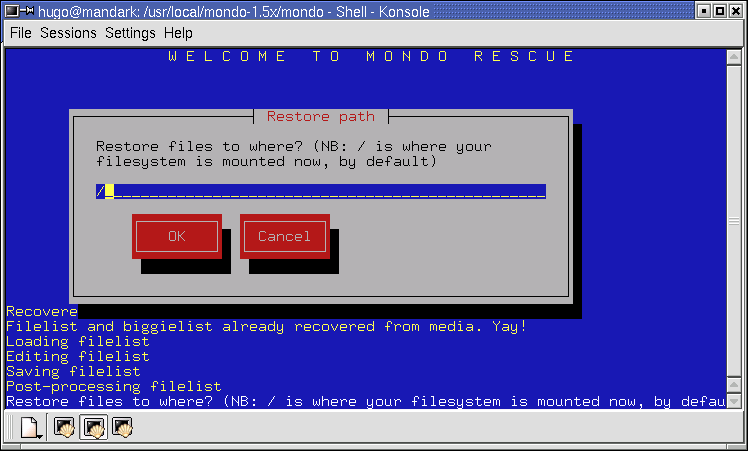Switch to the first shell session icon
Viewport: 748px width, 451px height.
[64, 429]
